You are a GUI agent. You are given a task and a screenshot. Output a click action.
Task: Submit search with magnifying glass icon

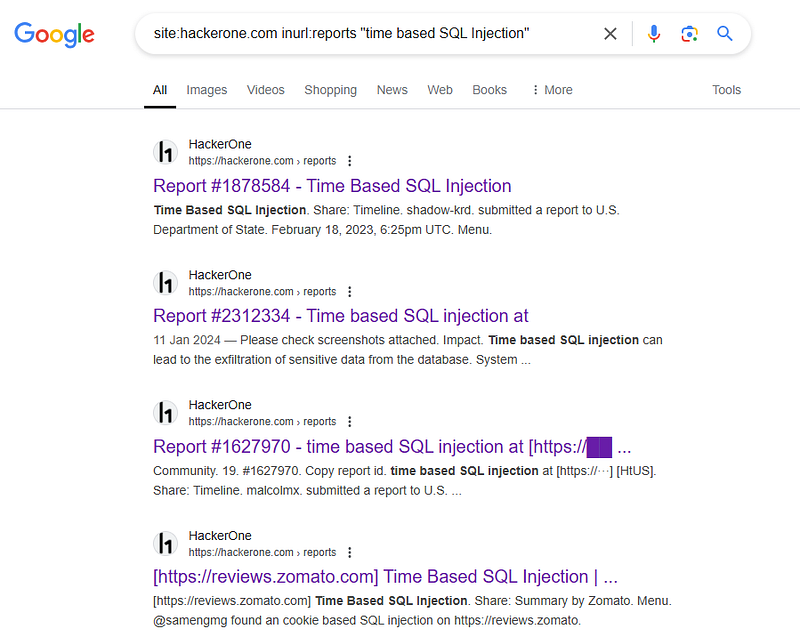click(725, 34)
